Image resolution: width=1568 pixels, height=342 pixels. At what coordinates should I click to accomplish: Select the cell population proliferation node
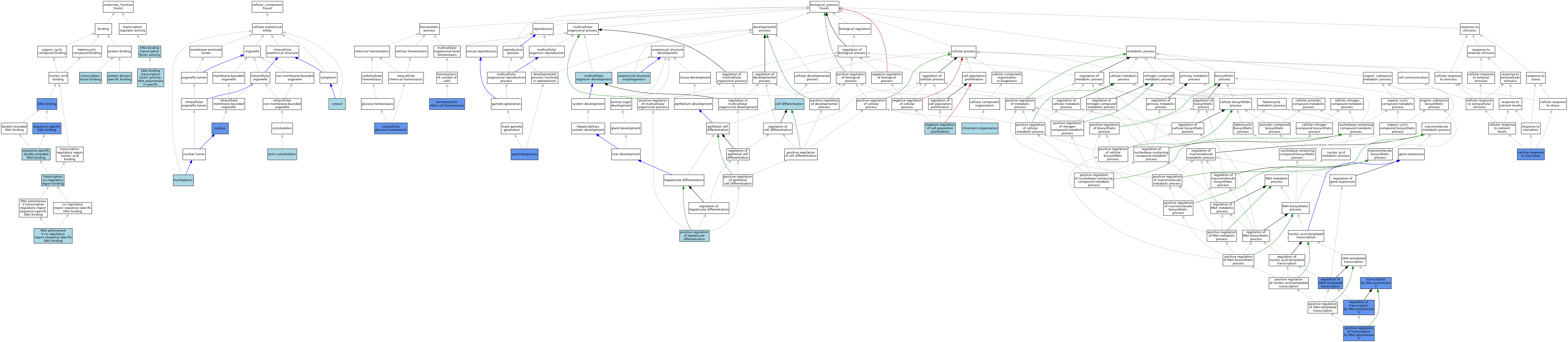click(x=974, y=78)
